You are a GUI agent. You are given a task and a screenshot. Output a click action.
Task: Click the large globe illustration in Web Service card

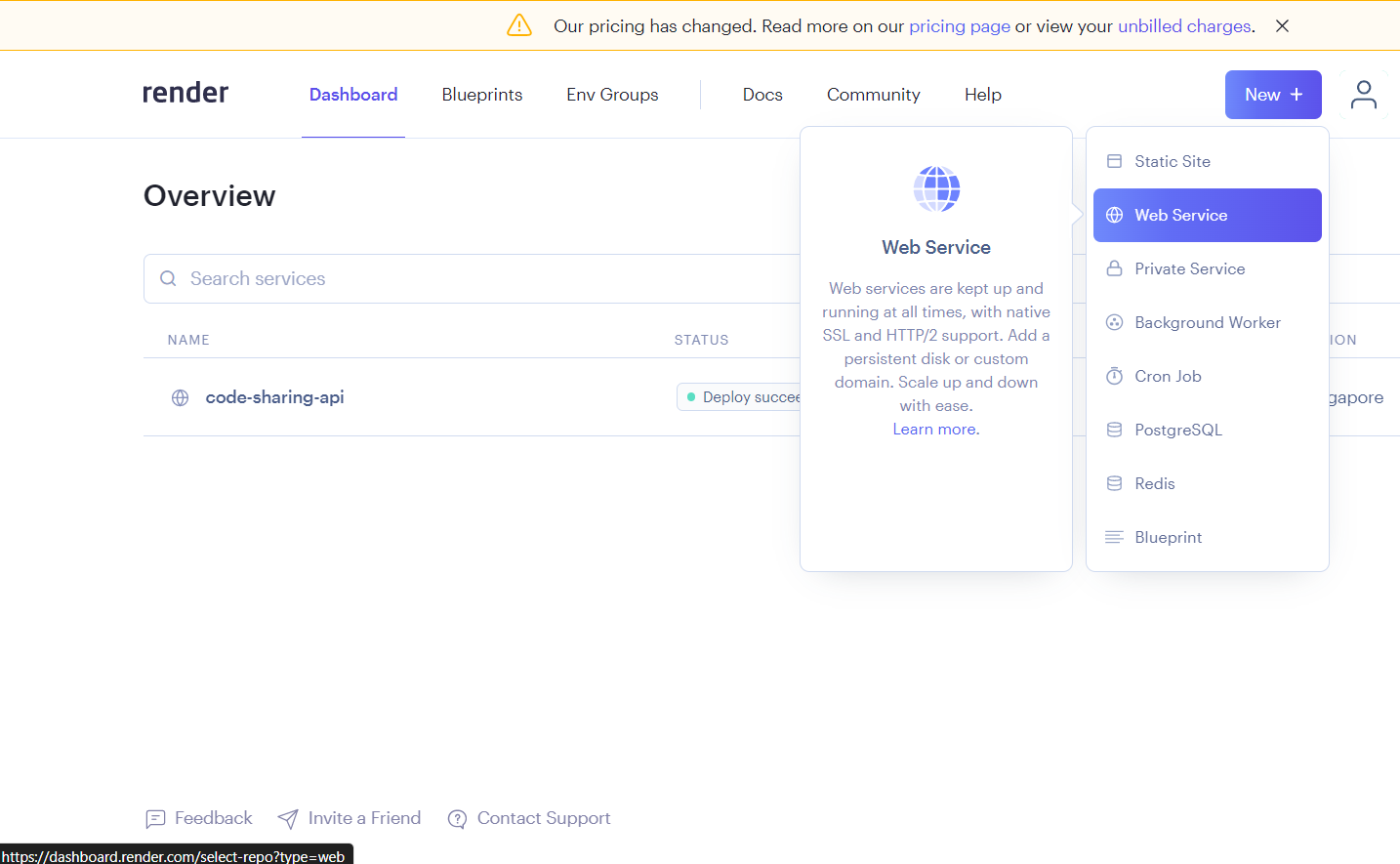pyautogui.click(x=936, y=188)
